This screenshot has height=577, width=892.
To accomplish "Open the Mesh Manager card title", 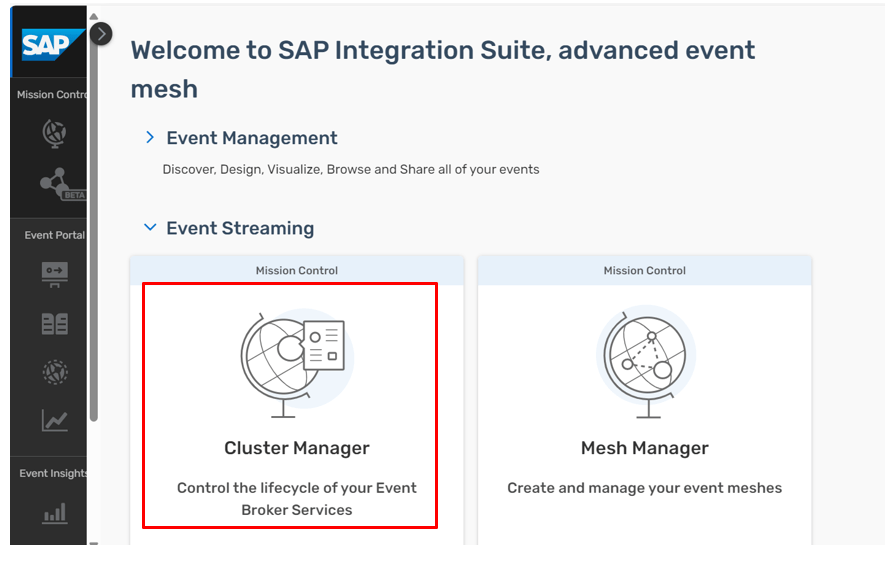I will pos(645,448).
